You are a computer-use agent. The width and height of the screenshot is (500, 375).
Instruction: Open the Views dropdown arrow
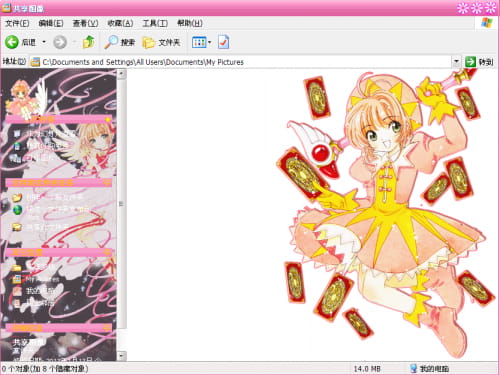pos(210,42)
